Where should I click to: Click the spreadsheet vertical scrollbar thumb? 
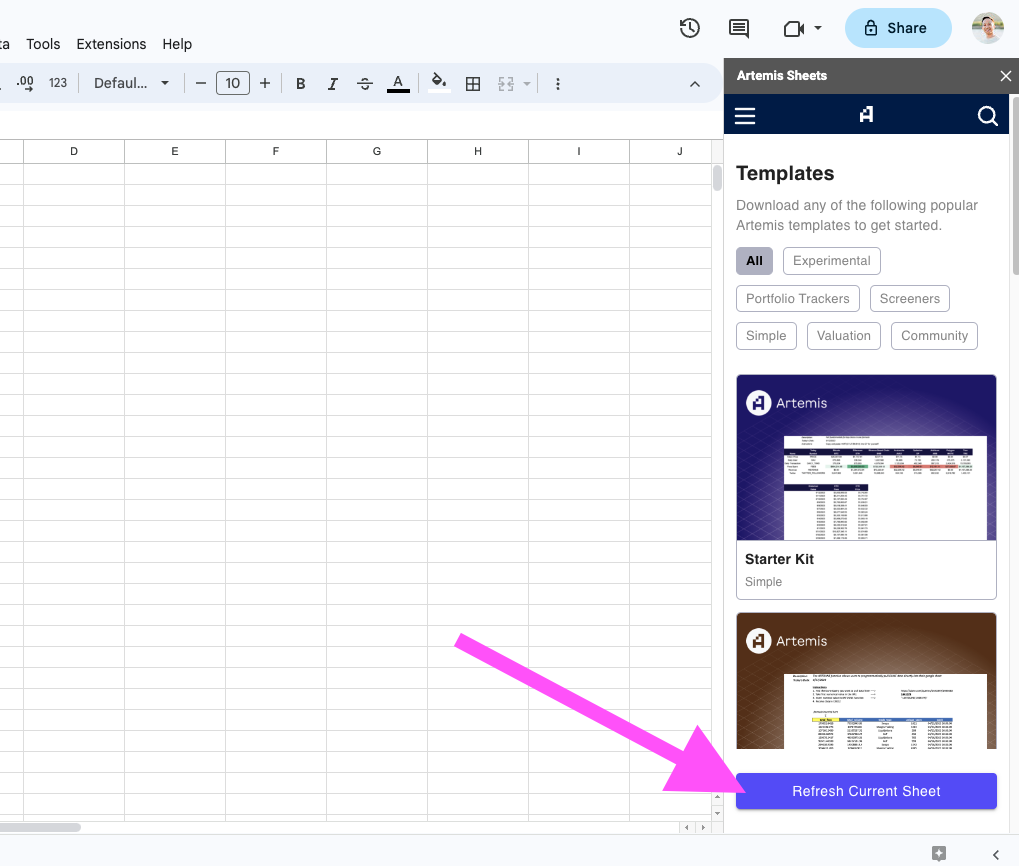tap(717, 178)
